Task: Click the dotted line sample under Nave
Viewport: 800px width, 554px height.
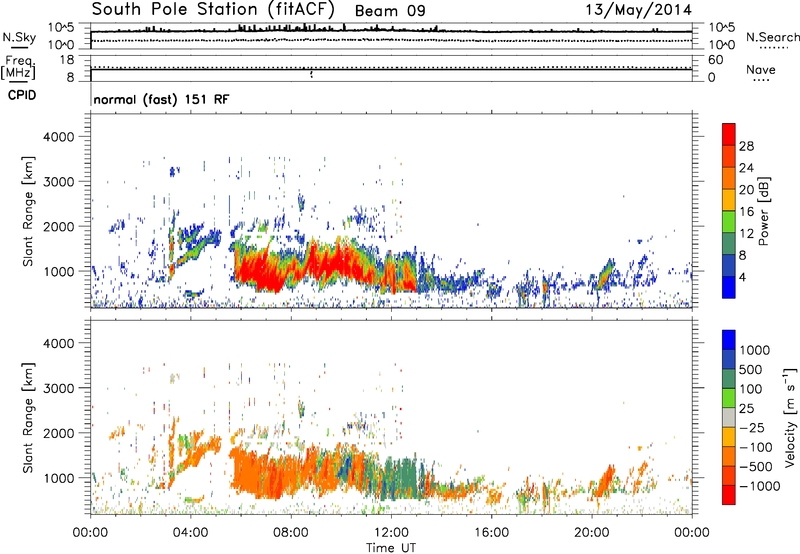Action: pos(761,80)
